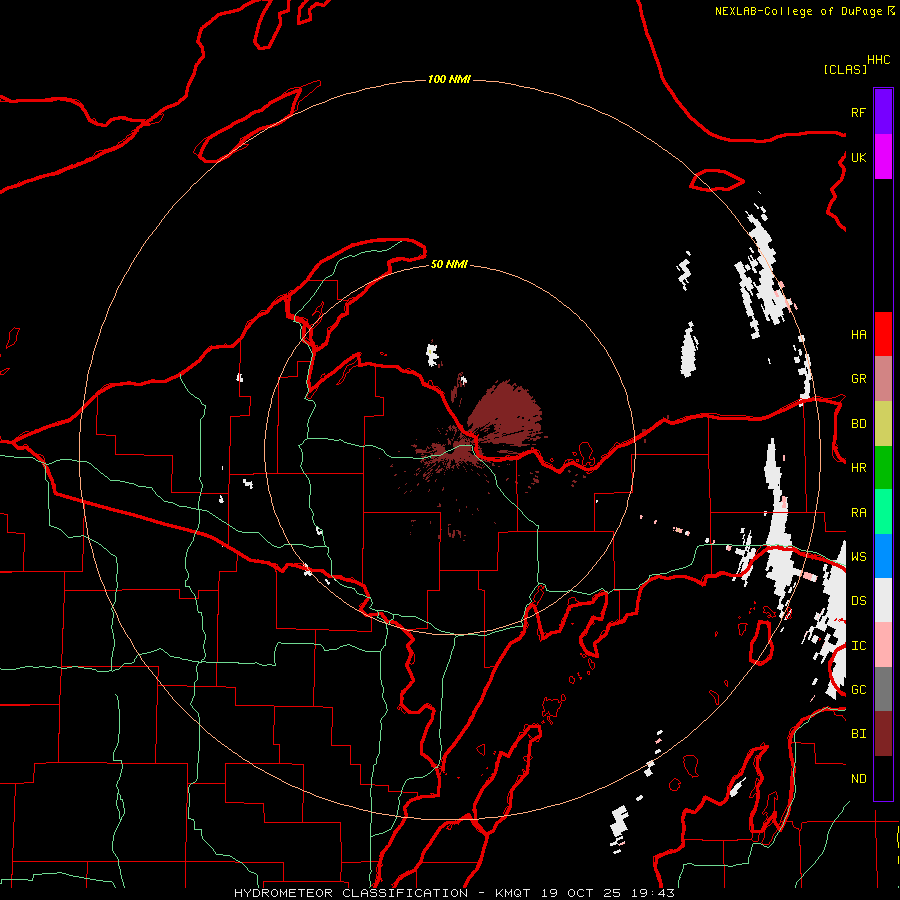Click the red HA legend color swatch
The image size is (900, 900).
pyautogui.click(x=883, y=334)
